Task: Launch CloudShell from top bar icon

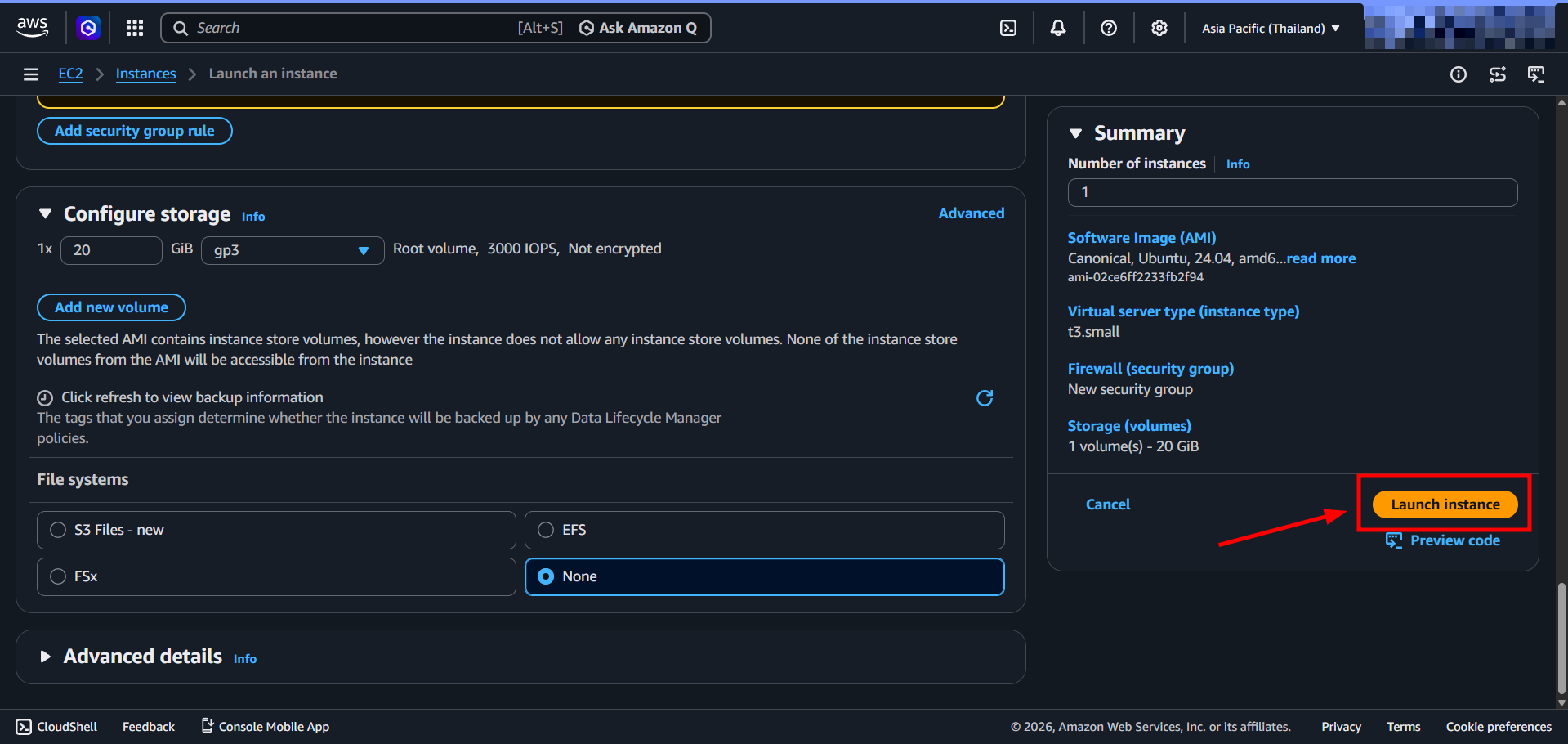Action: click(x=1008, y=28)
